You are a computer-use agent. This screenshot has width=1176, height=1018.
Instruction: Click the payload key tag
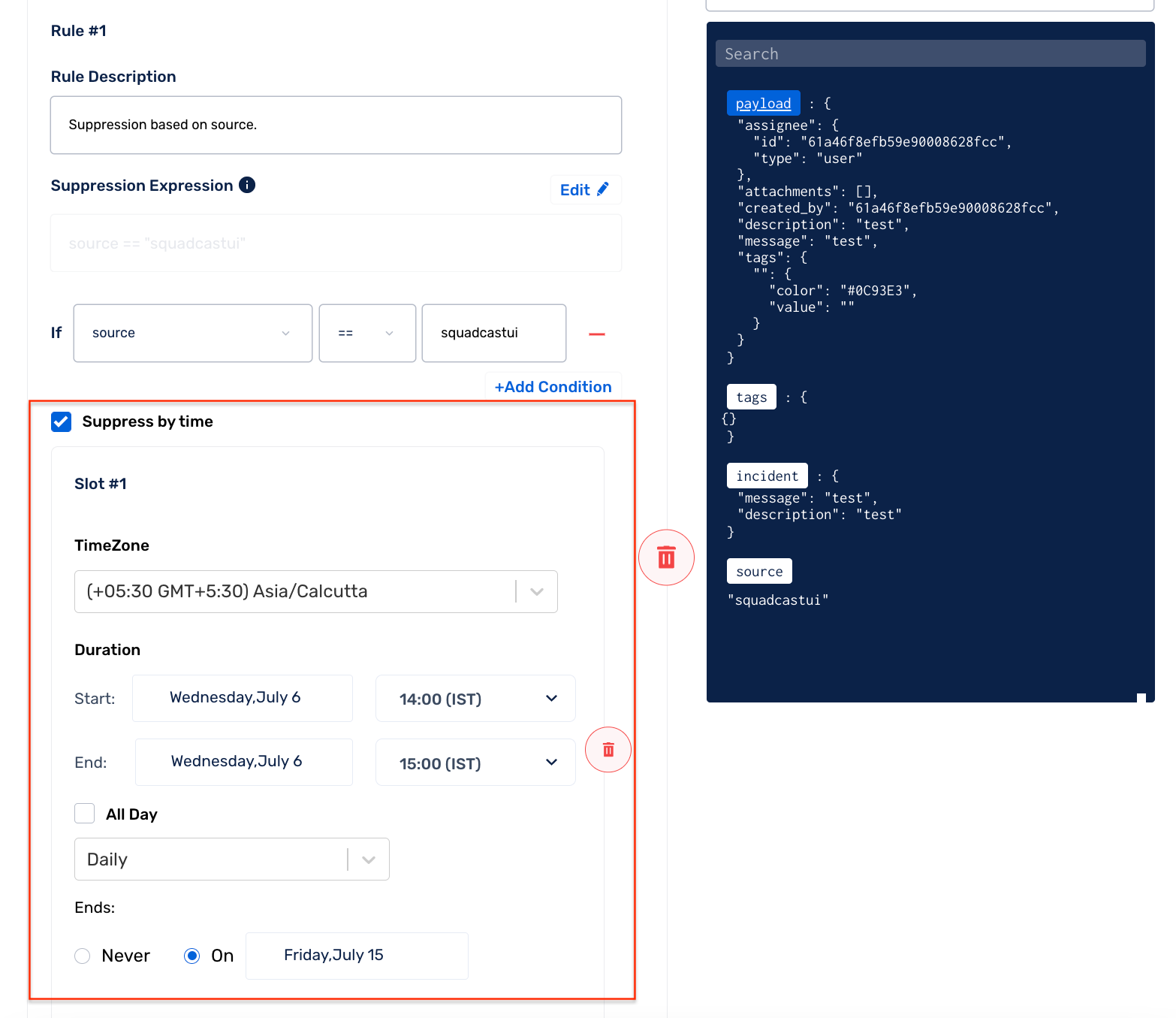763,103
